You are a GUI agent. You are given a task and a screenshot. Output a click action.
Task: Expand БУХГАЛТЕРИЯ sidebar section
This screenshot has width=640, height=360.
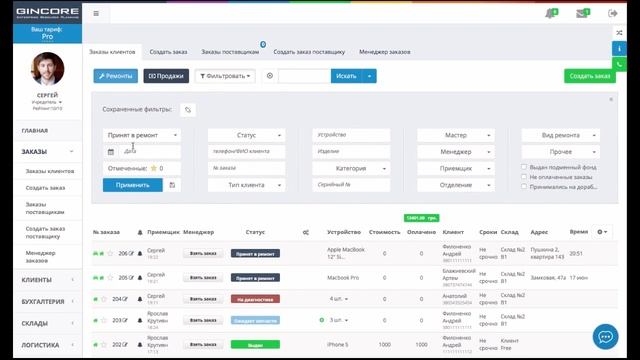click(x=47, y=302)
